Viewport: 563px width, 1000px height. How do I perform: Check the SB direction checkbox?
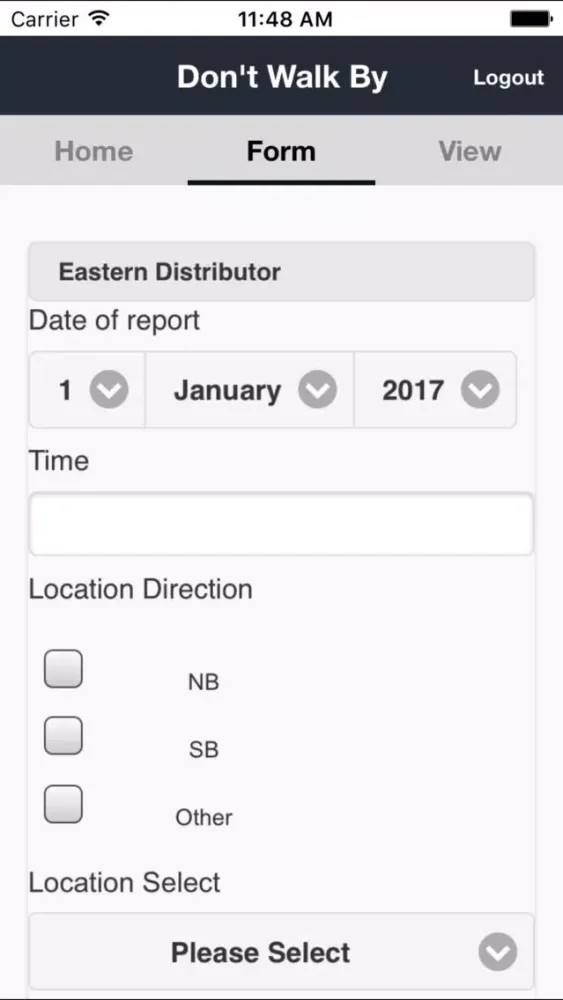(x=63, y=736)
